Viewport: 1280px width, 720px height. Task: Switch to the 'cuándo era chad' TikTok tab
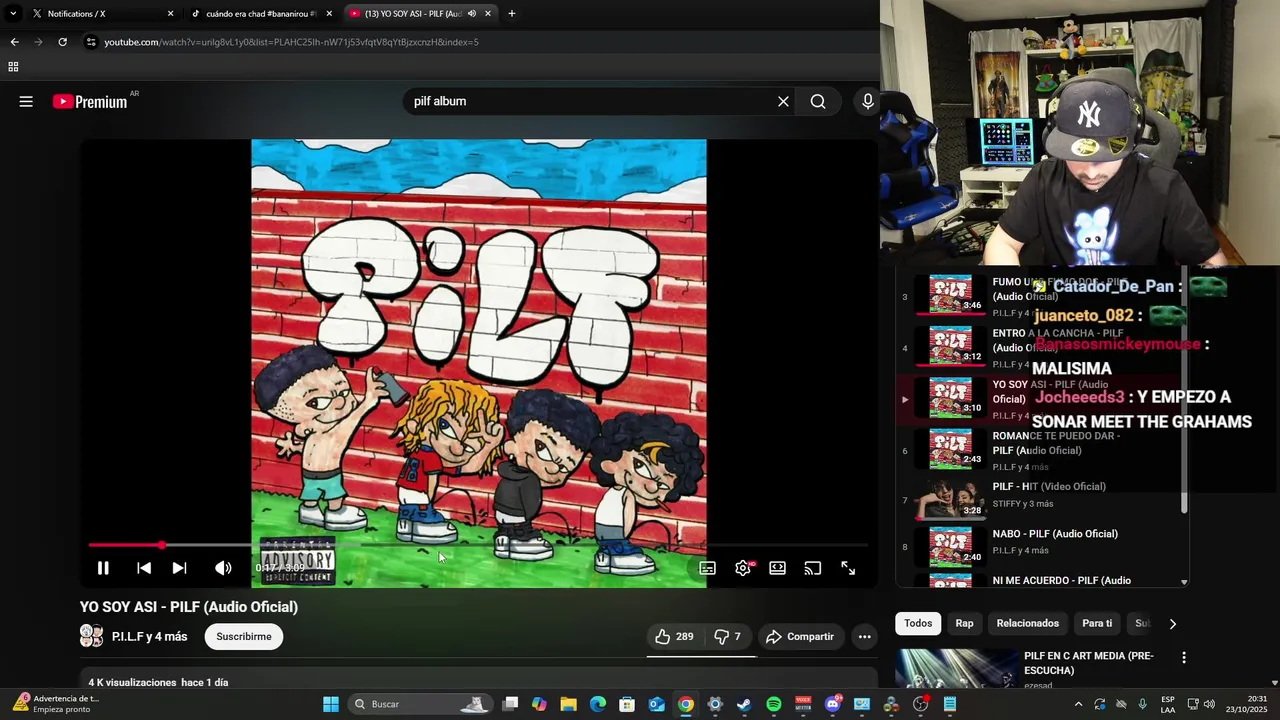[260, 14]
